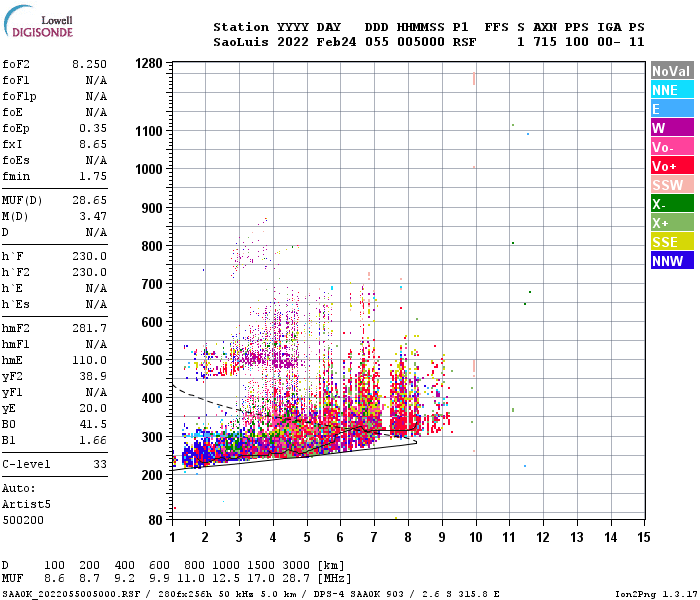This screenshot has width=700, height=600.
Task: Click the 12 MHz frequency axis label
Action: coord(543,537)
